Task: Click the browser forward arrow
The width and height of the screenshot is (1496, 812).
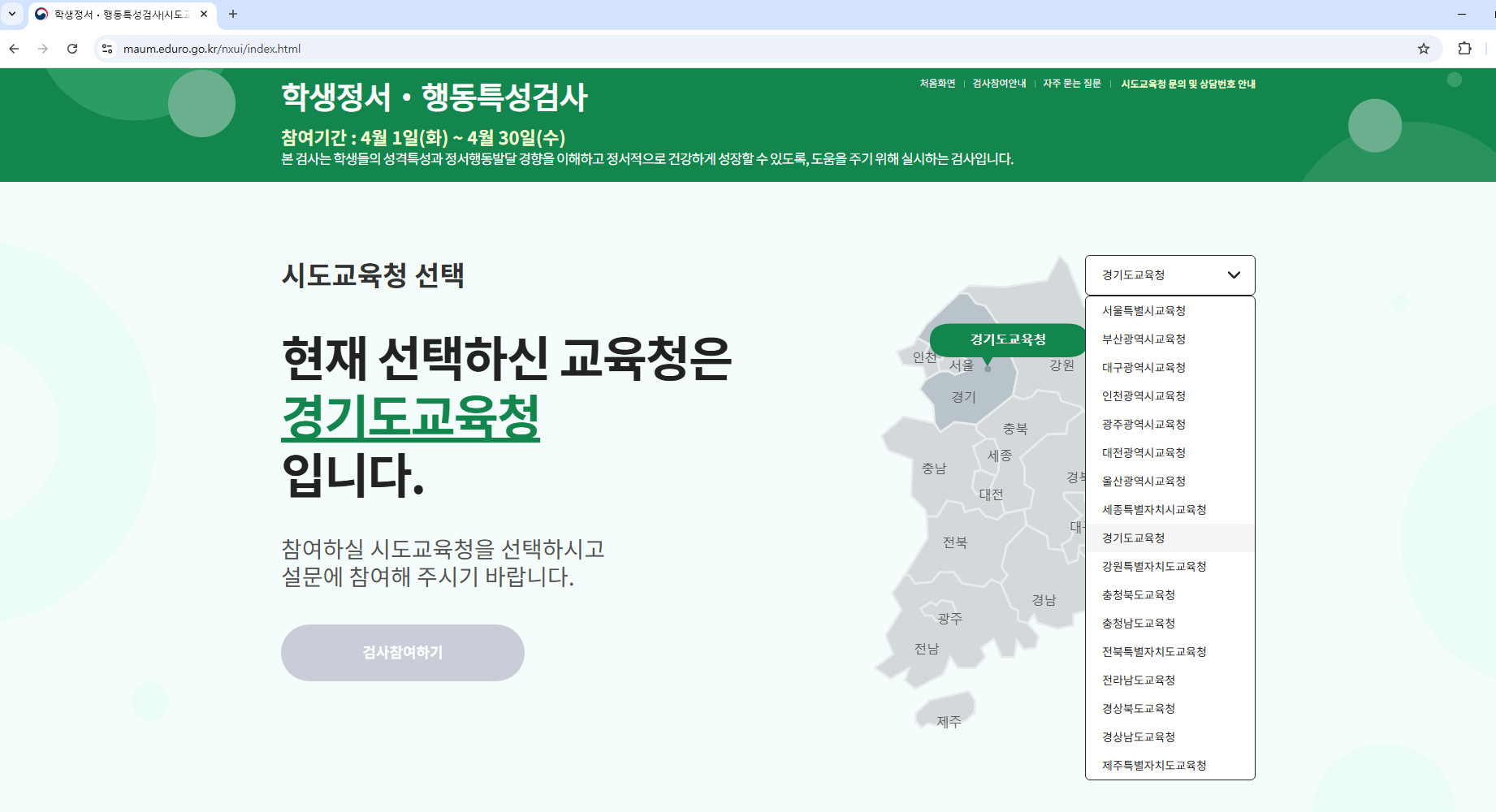Action: [43, 49]
